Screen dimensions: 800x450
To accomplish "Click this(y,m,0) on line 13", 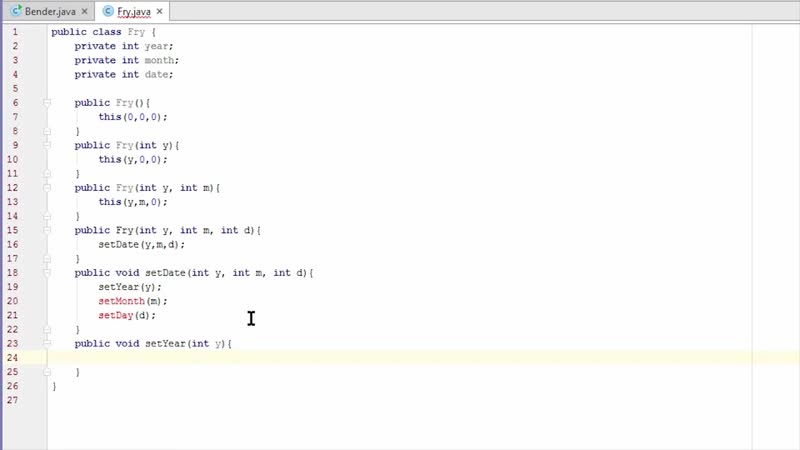I will 133,202.
